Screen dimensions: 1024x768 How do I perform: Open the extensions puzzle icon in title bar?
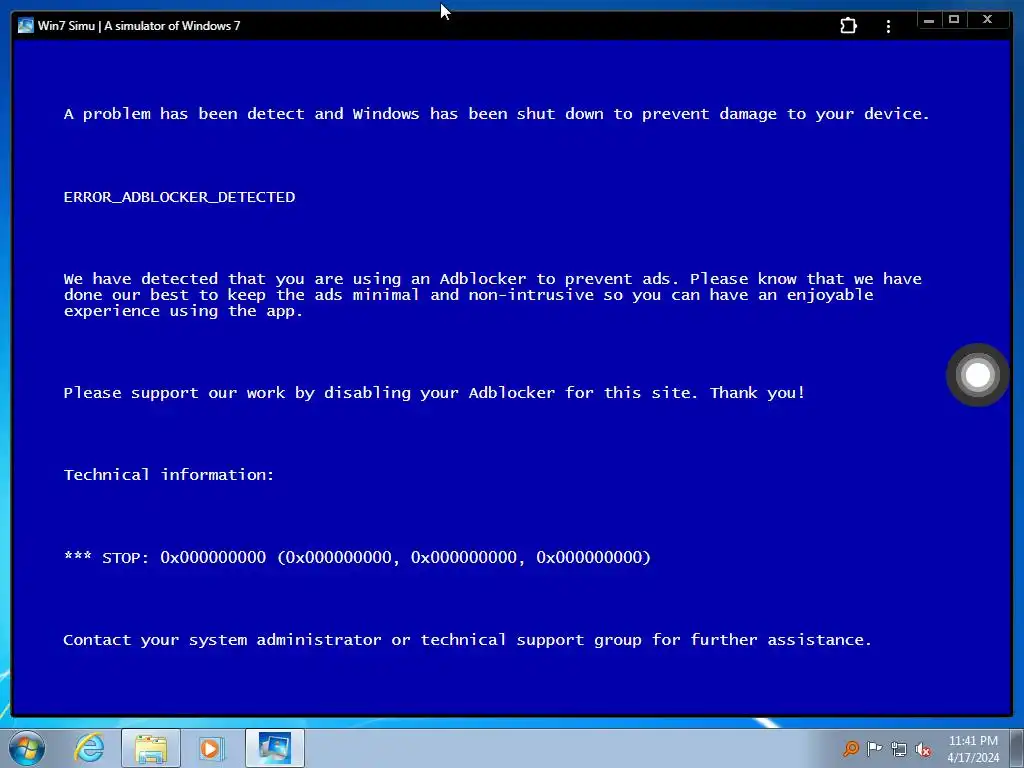pos(848,25)
